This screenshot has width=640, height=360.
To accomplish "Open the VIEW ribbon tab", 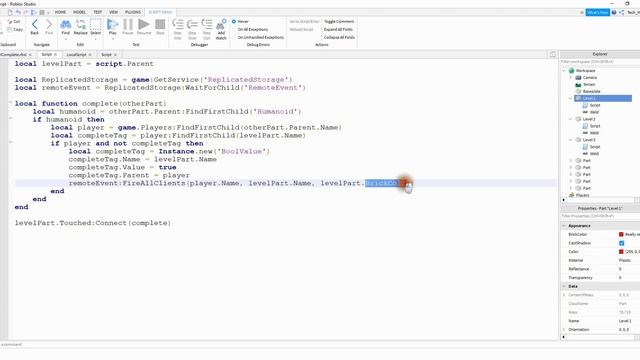I will (x=113, y=12).
